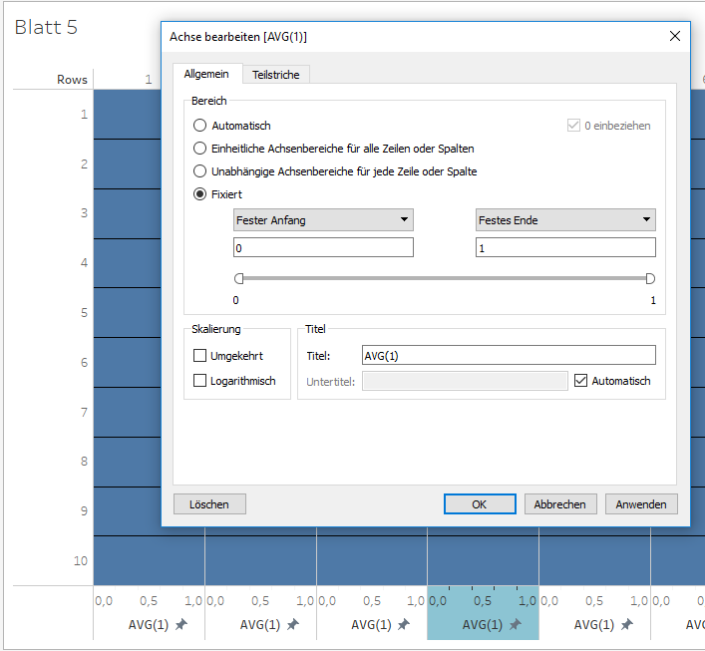Click row label 3 in the chart

click(84, 213)
